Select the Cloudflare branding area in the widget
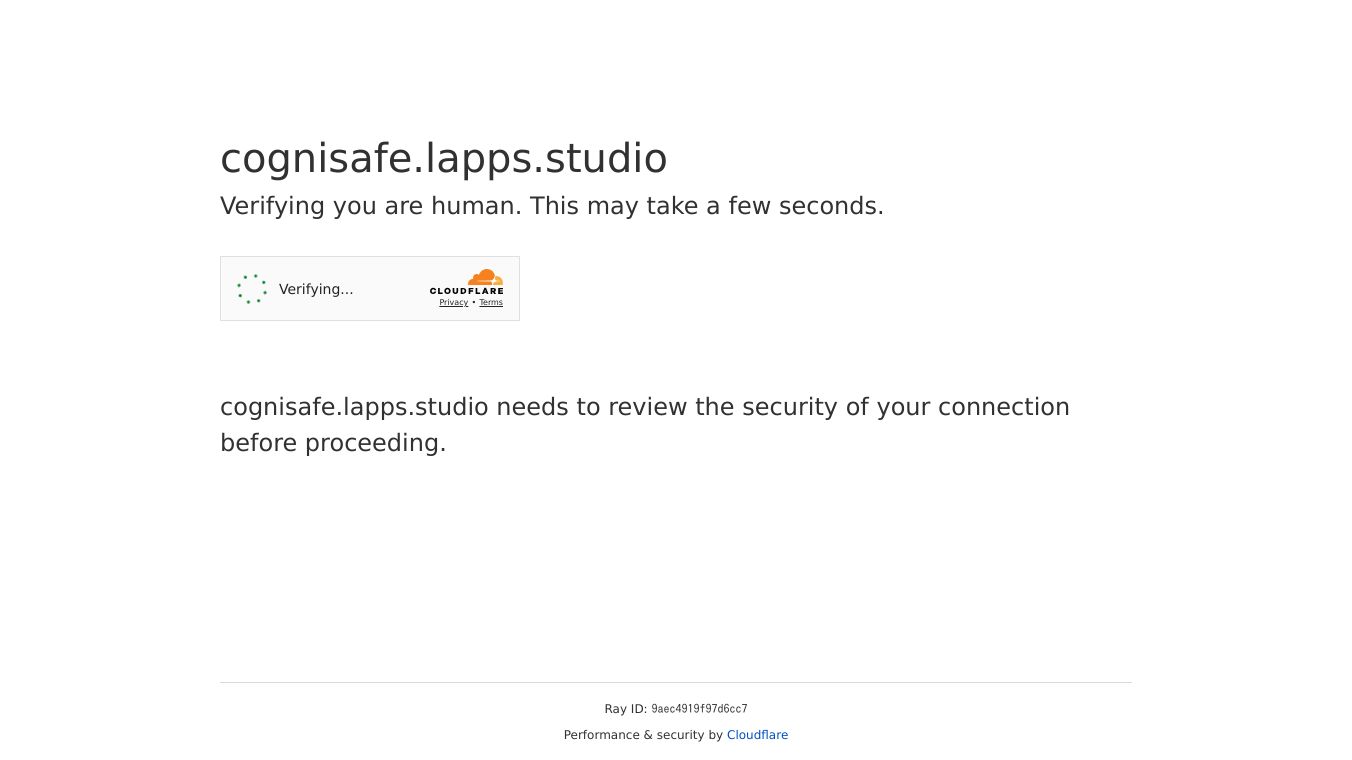 tap(467, 288)
